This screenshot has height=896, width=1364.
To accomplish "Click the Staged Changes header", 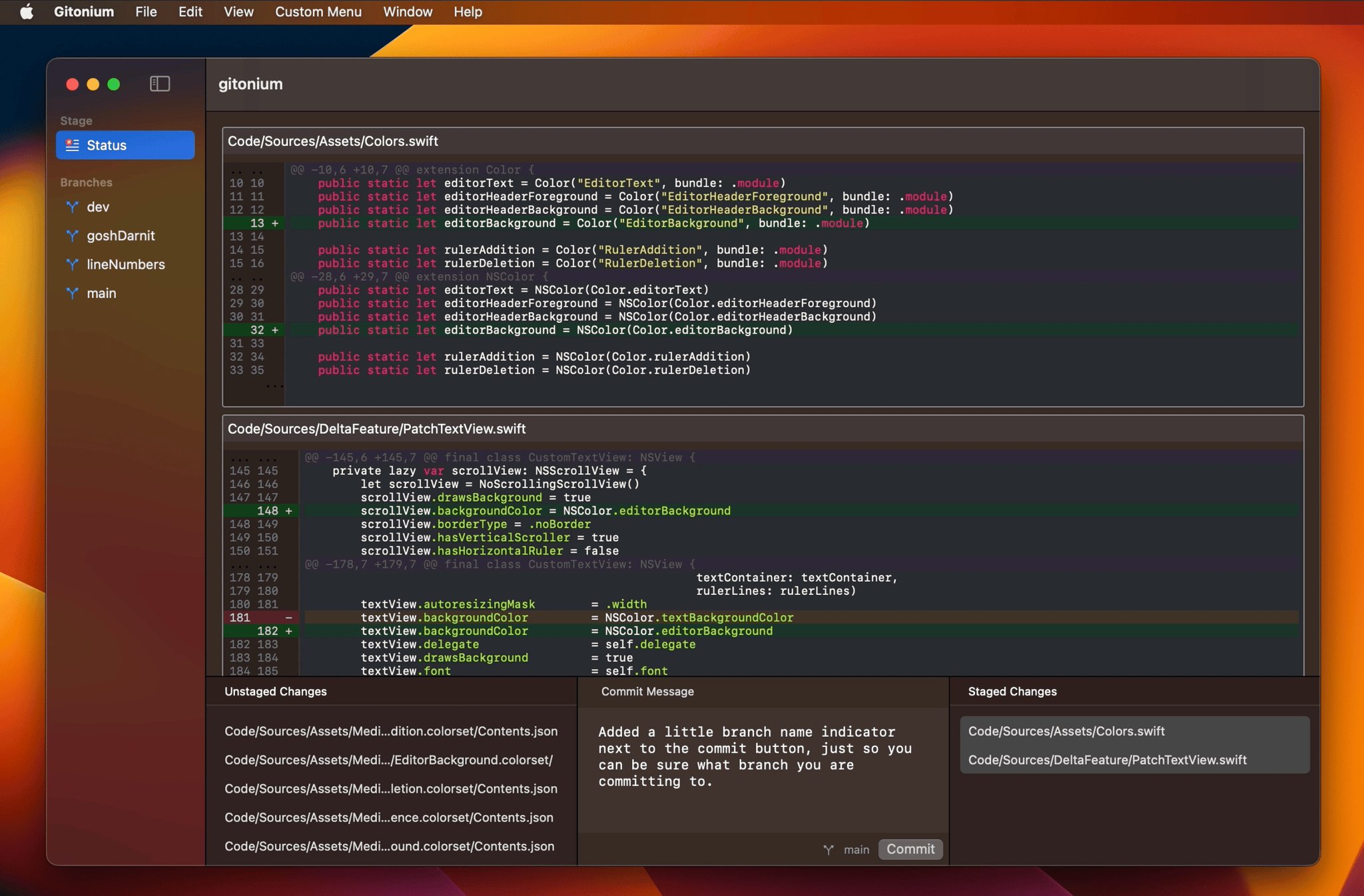I will [x=1012, y=691].
